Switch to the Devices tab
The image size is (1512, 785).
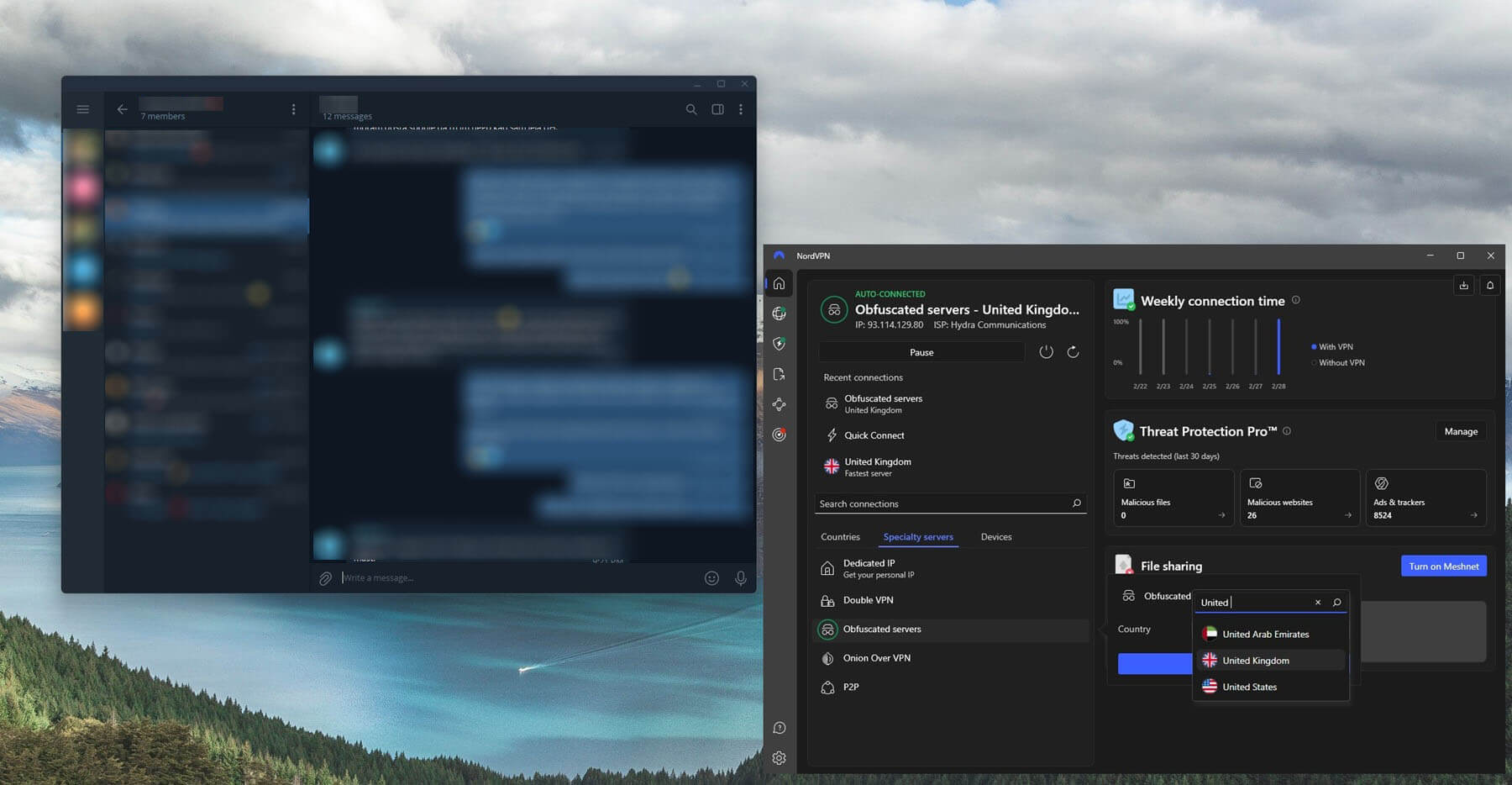coord(995,536)
